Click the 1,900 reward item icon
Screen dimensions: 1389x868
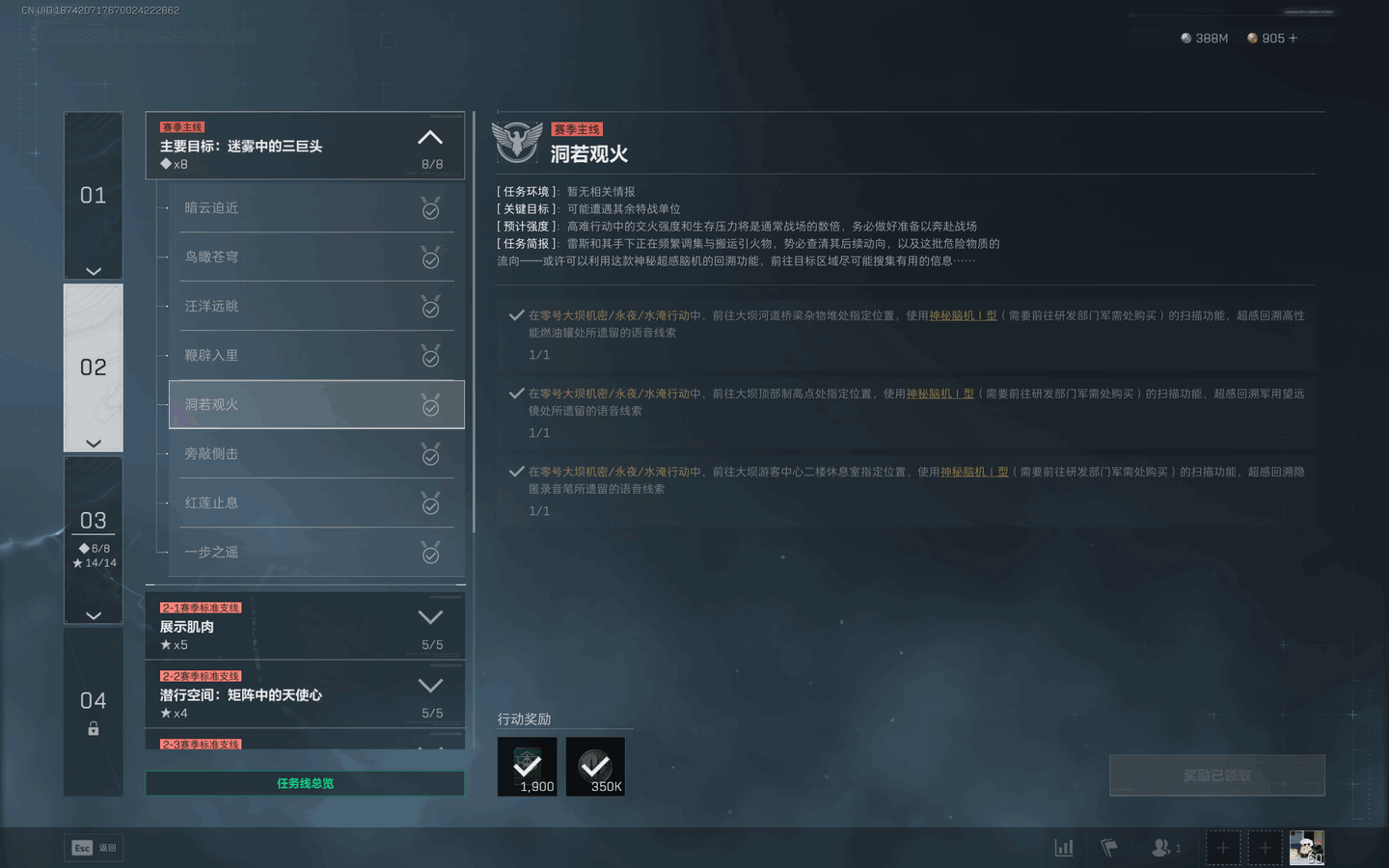point(528,767)
